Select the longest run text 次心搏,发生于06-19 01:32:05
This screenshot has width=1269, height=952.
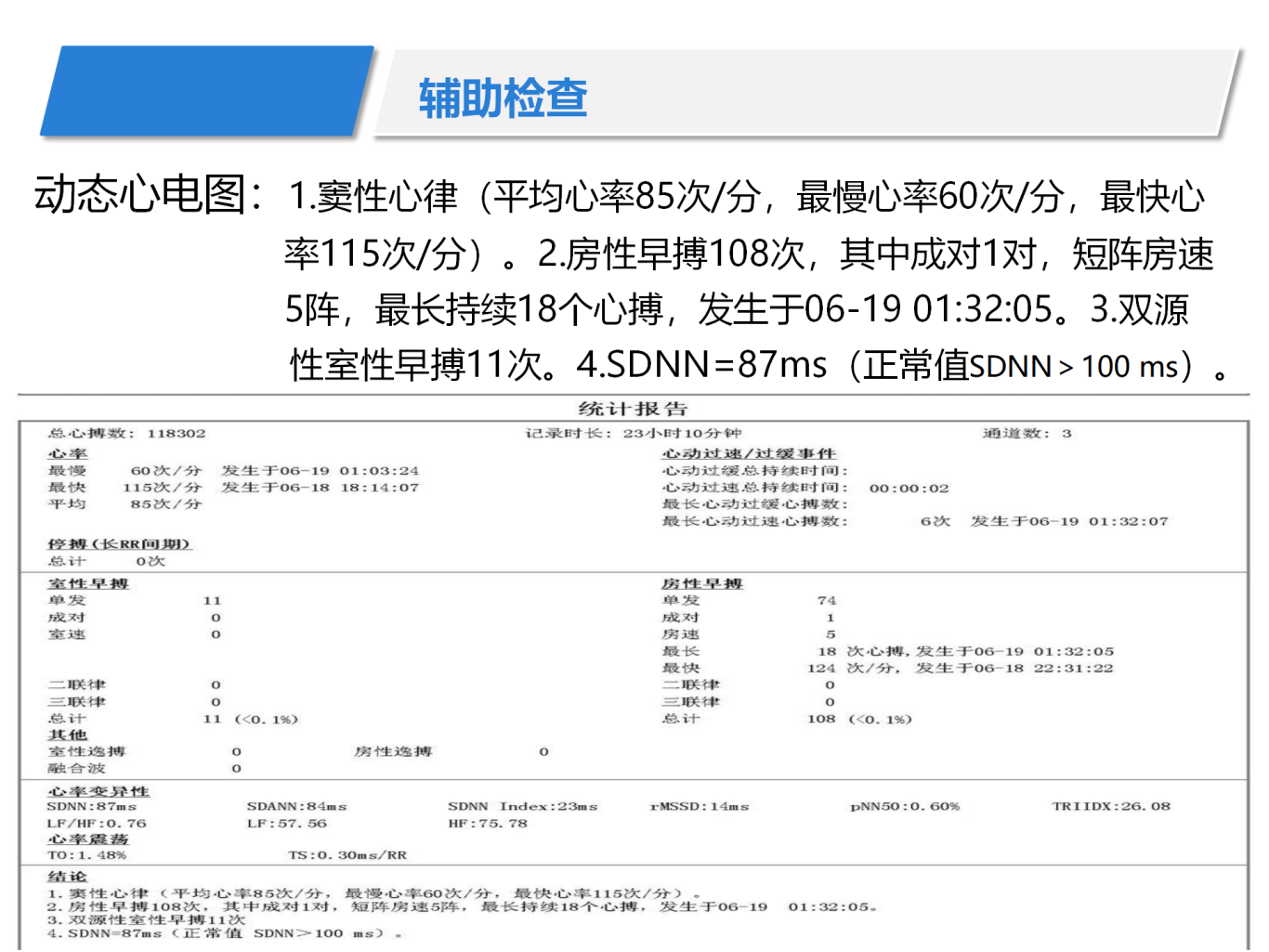point(980,651)
